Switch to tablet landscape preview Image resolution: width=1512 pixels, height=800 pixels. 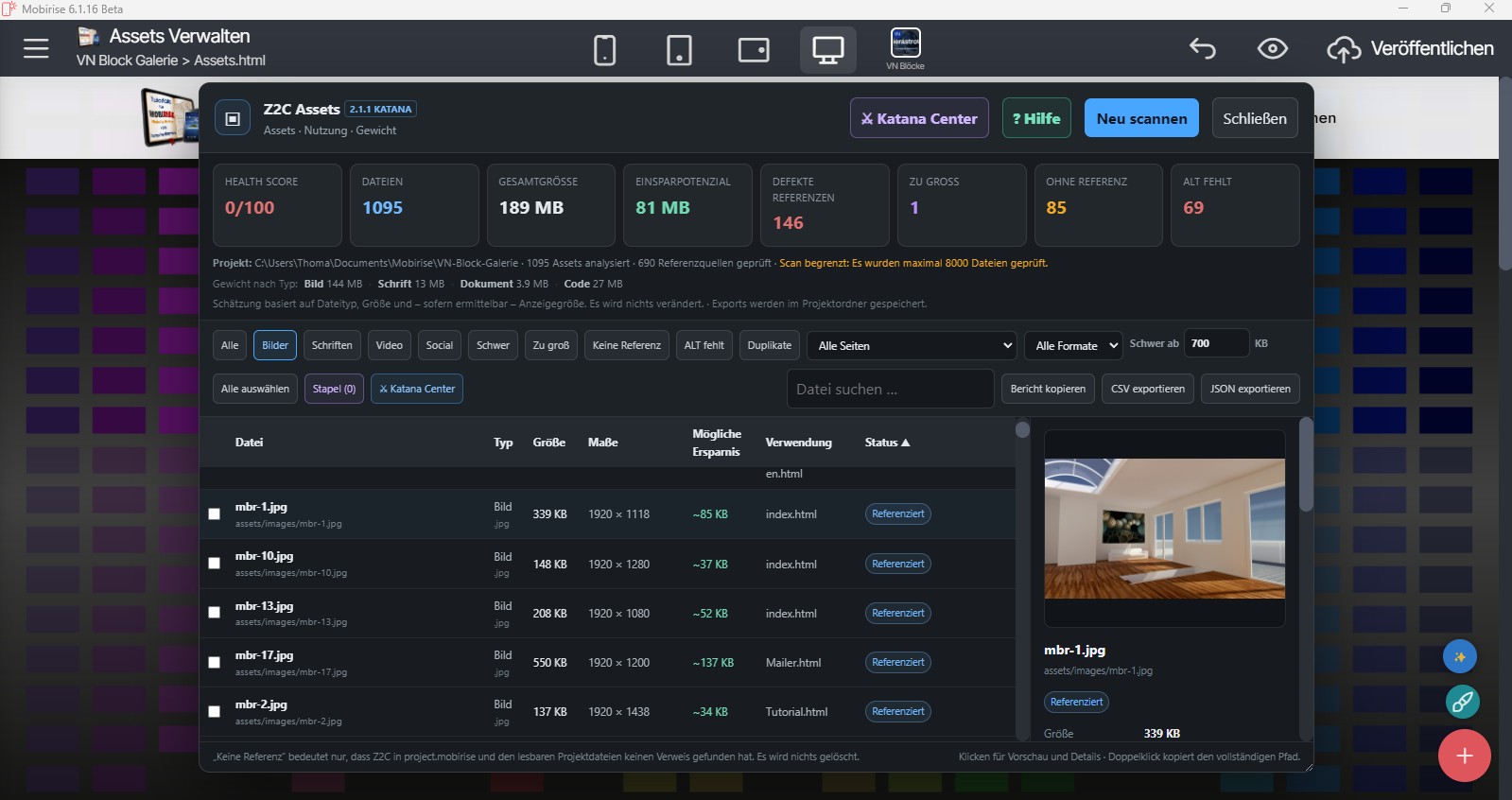coord(754,50)
